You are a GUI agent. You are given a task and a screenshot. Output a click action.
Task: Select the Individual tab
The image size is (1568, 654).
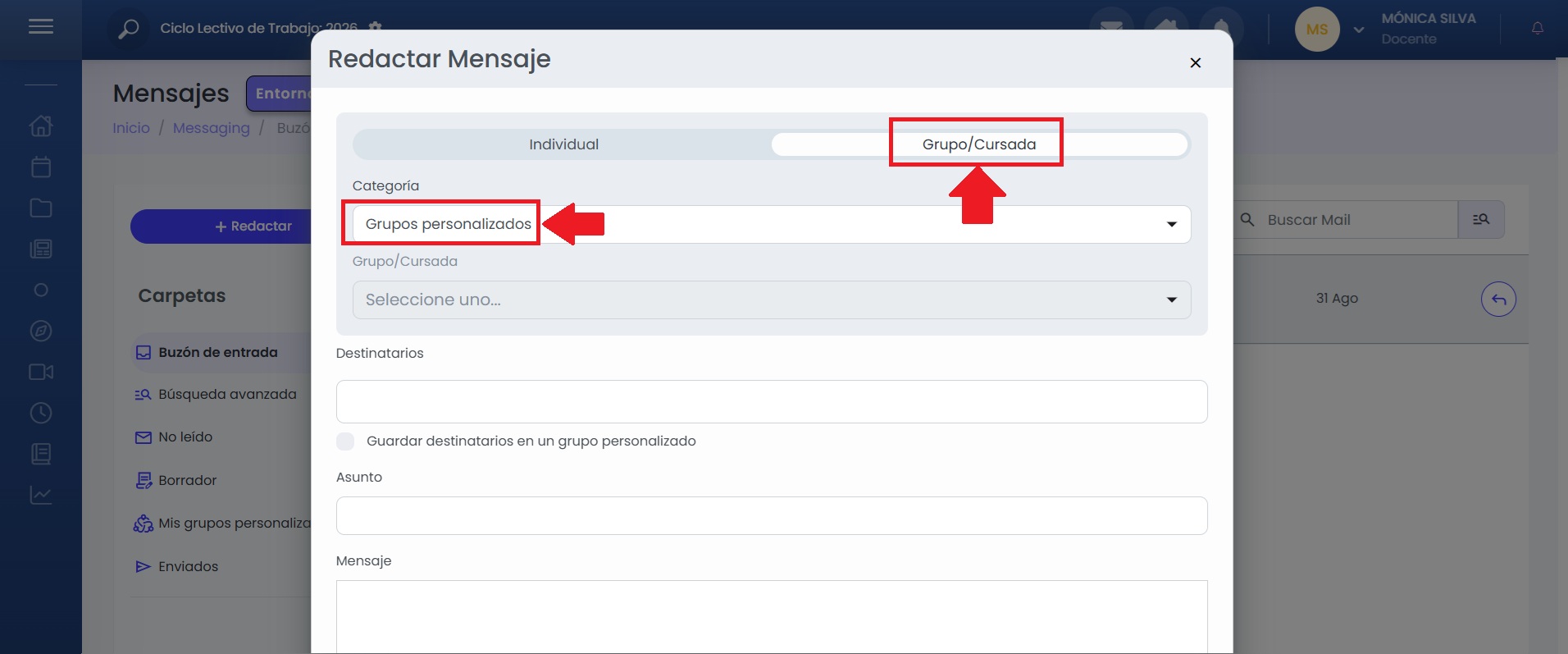pyautogui.click(x=563, y=144)
